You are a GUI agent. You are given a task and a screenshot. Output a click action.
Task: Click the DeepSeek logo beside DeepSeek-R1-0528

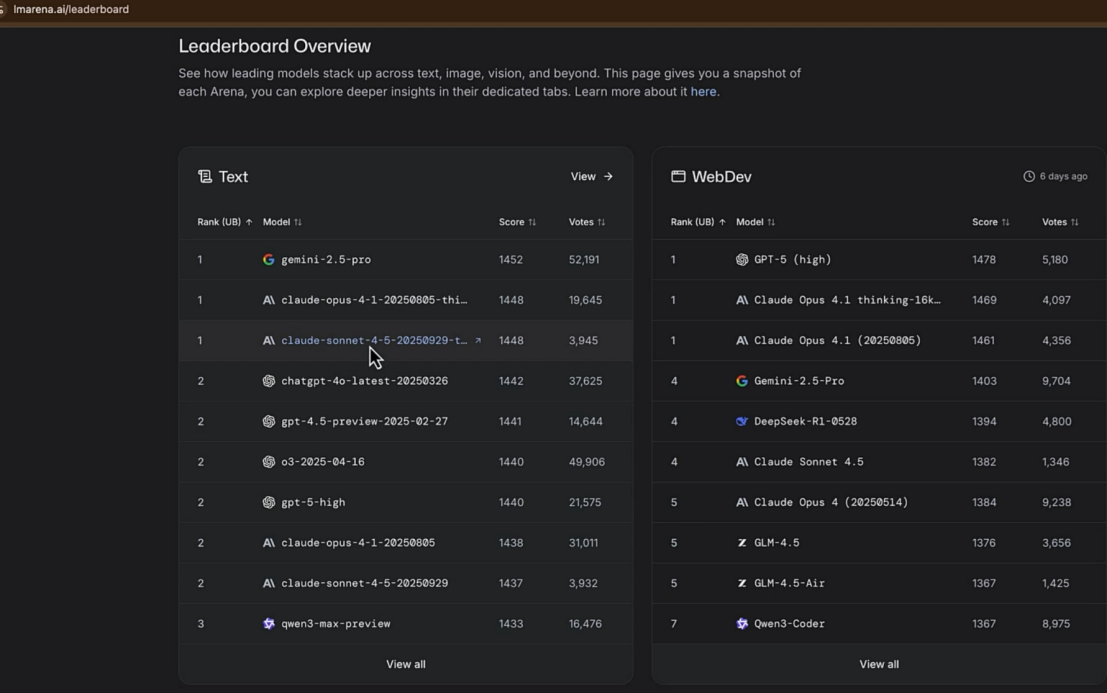[x=741, y=421]
